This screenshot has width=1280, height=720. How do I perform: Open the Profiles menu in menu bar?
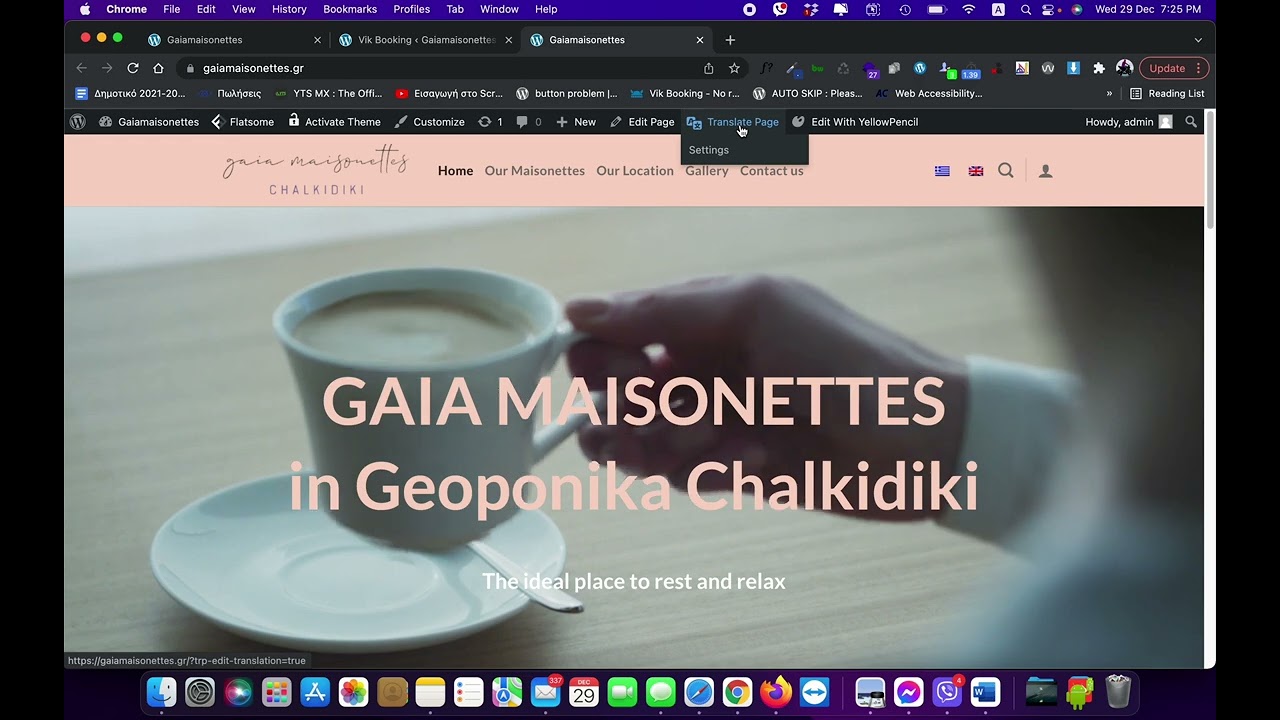coord(411,9)
